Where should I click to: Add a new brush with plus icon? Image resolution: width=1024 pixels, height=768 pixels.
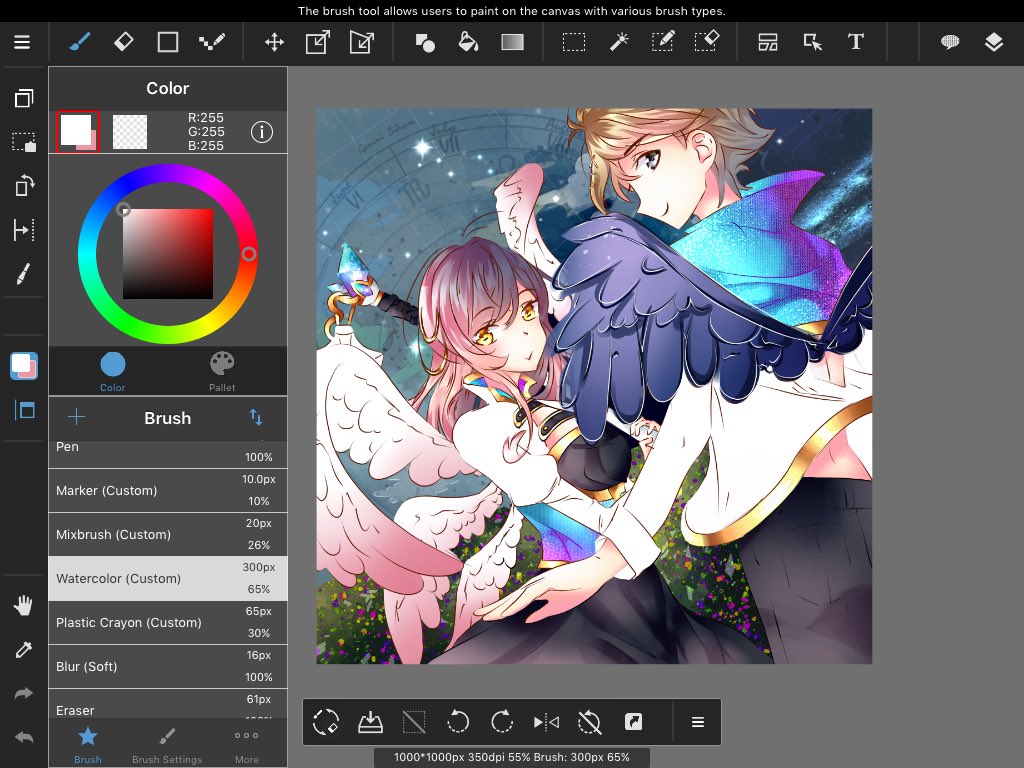76,417
